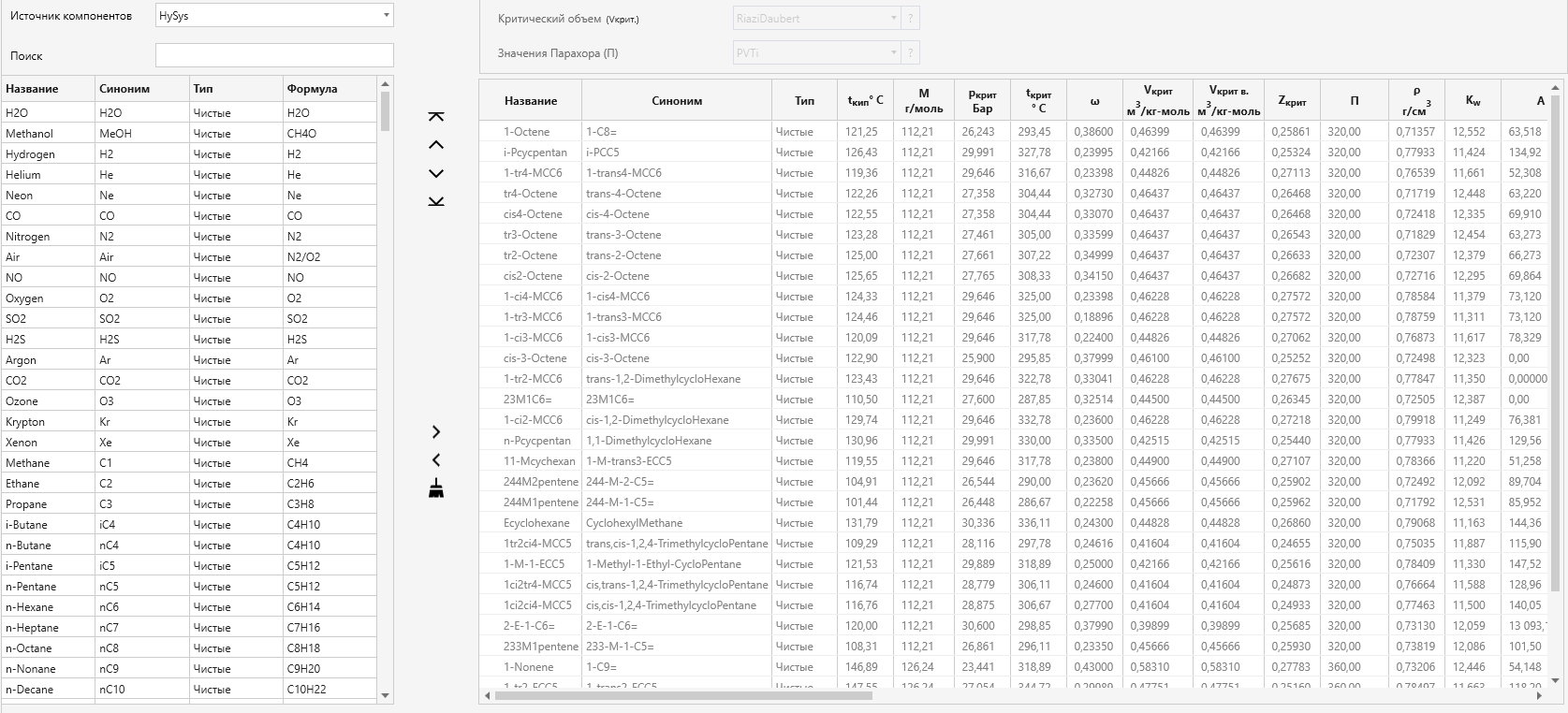
Task: Select cis-3-Octene row in right table
Action: [x=1014, y=357]
